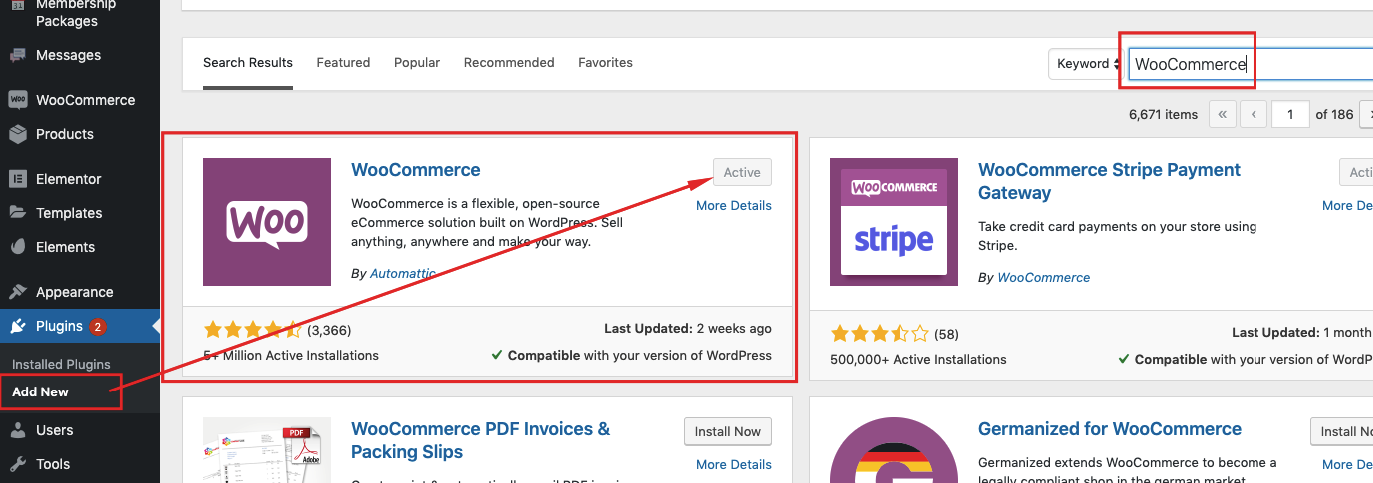Click the Messages envelope icon
This screenshot has height=483, width=1373.
point(17,55)
